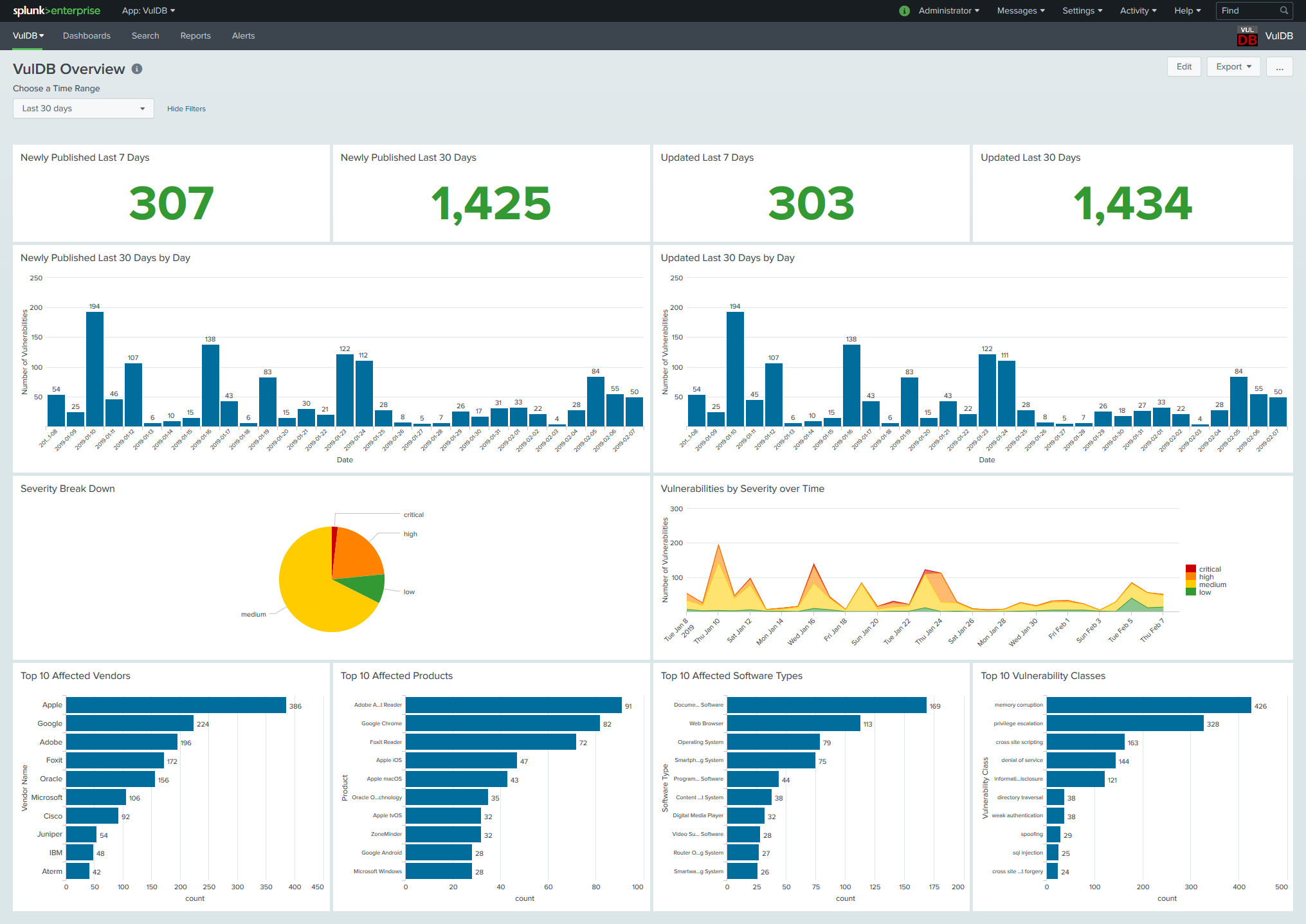Open the more options ellipsis button

(1280, 67)
